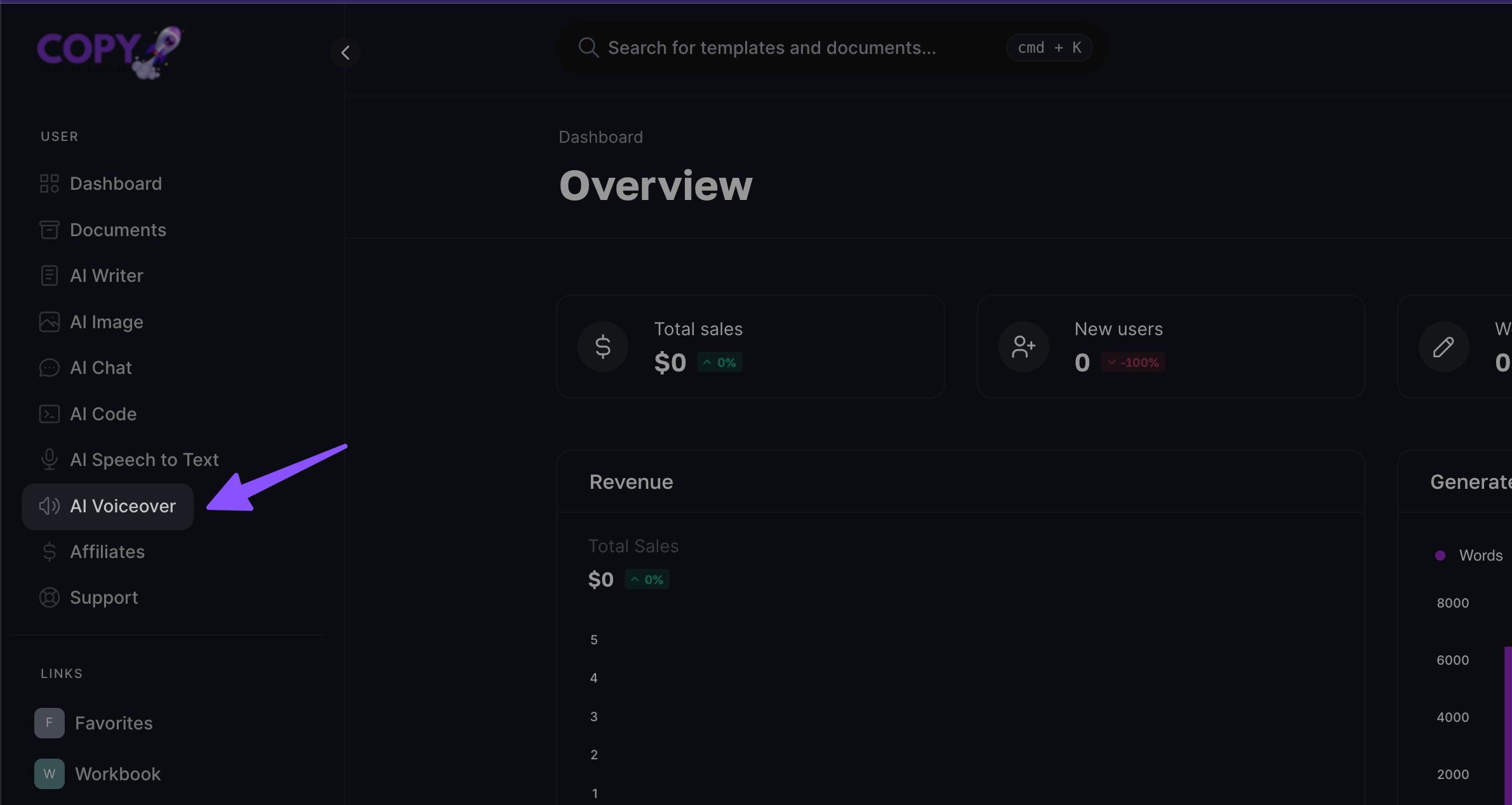Click the search magnifier icon
Viewport: 1512px width, 805px height.
[588, 48]
